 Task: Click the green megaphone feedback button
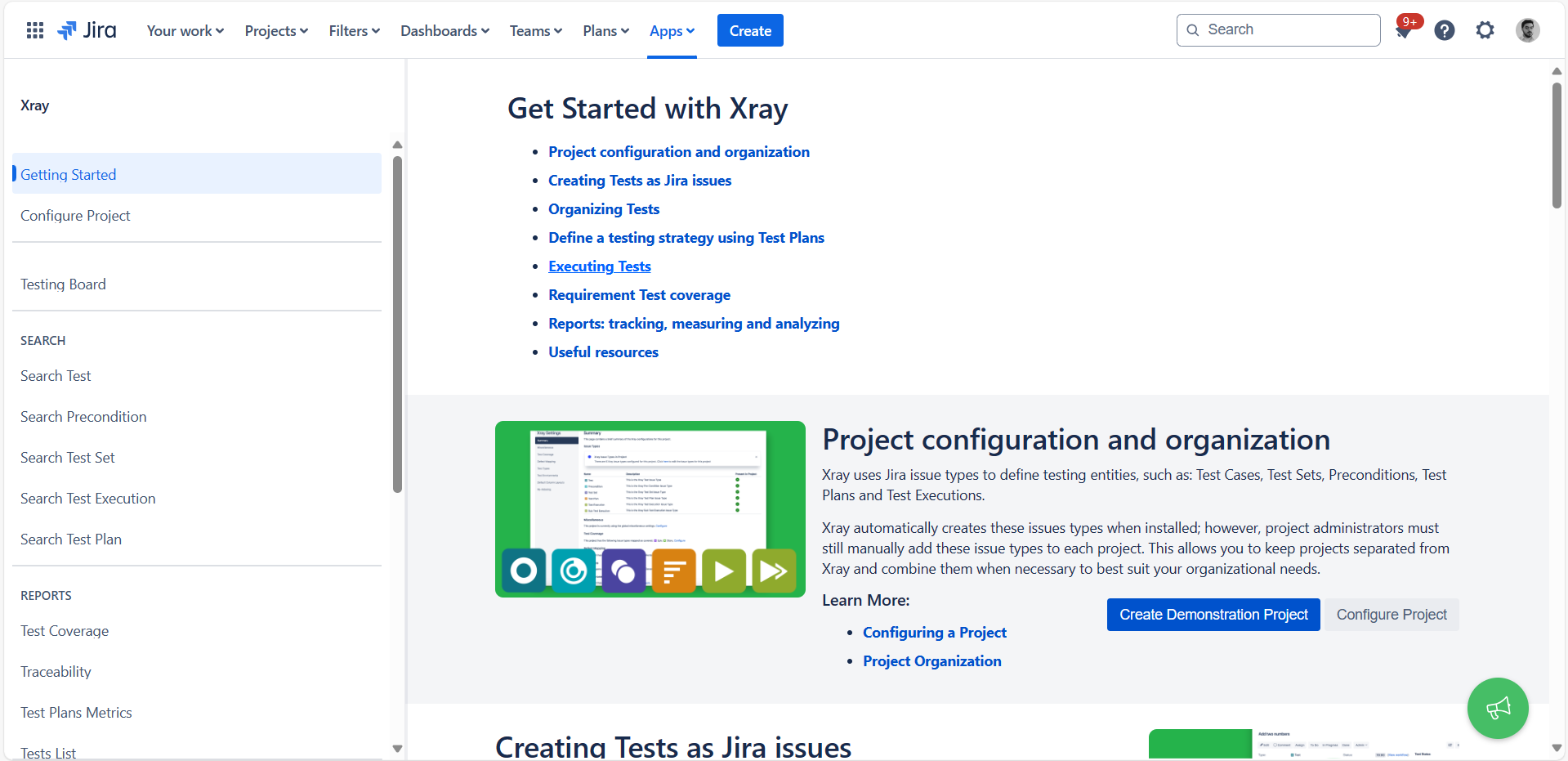(1498, 708)
